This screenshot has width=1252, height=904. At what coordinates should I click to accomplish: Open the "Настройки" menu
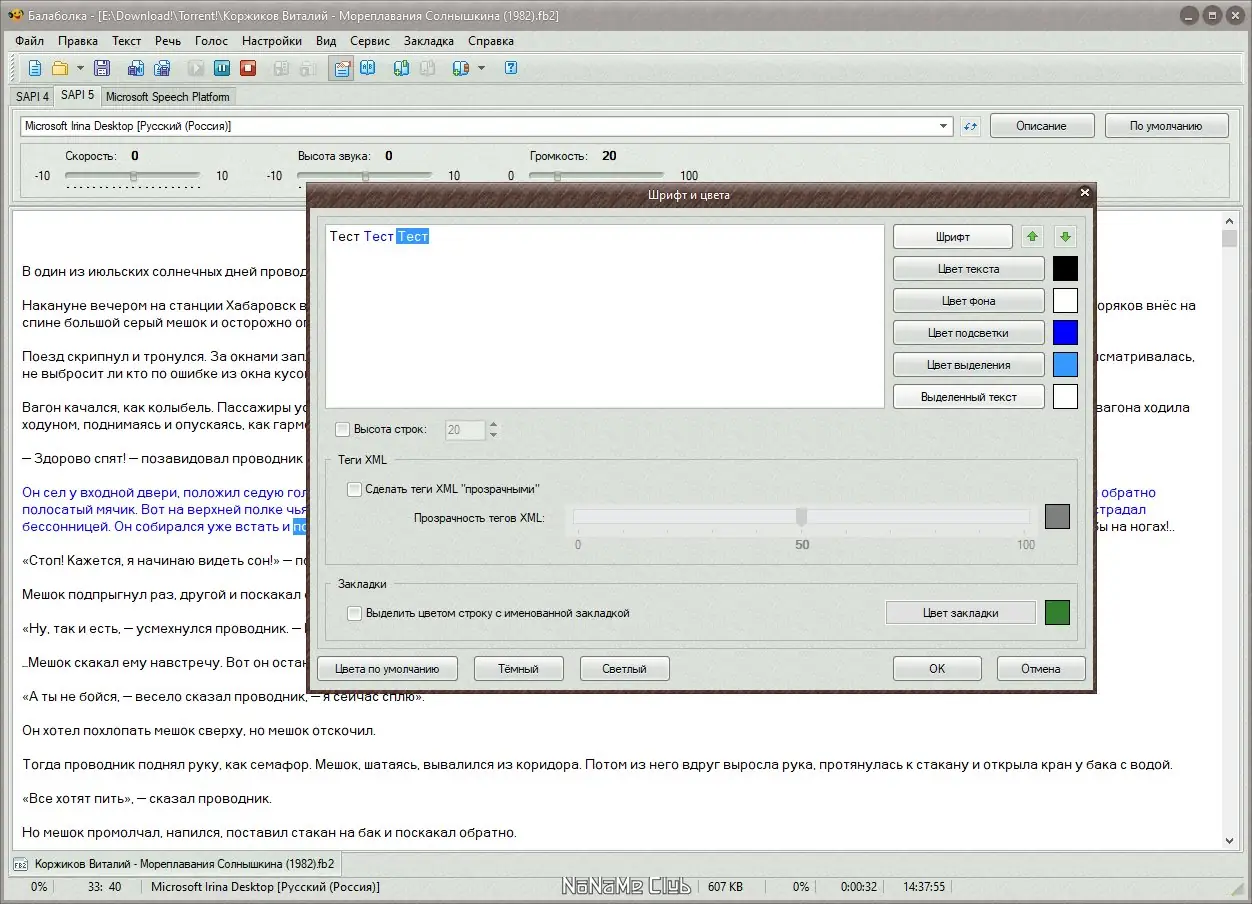click(271, 41)
